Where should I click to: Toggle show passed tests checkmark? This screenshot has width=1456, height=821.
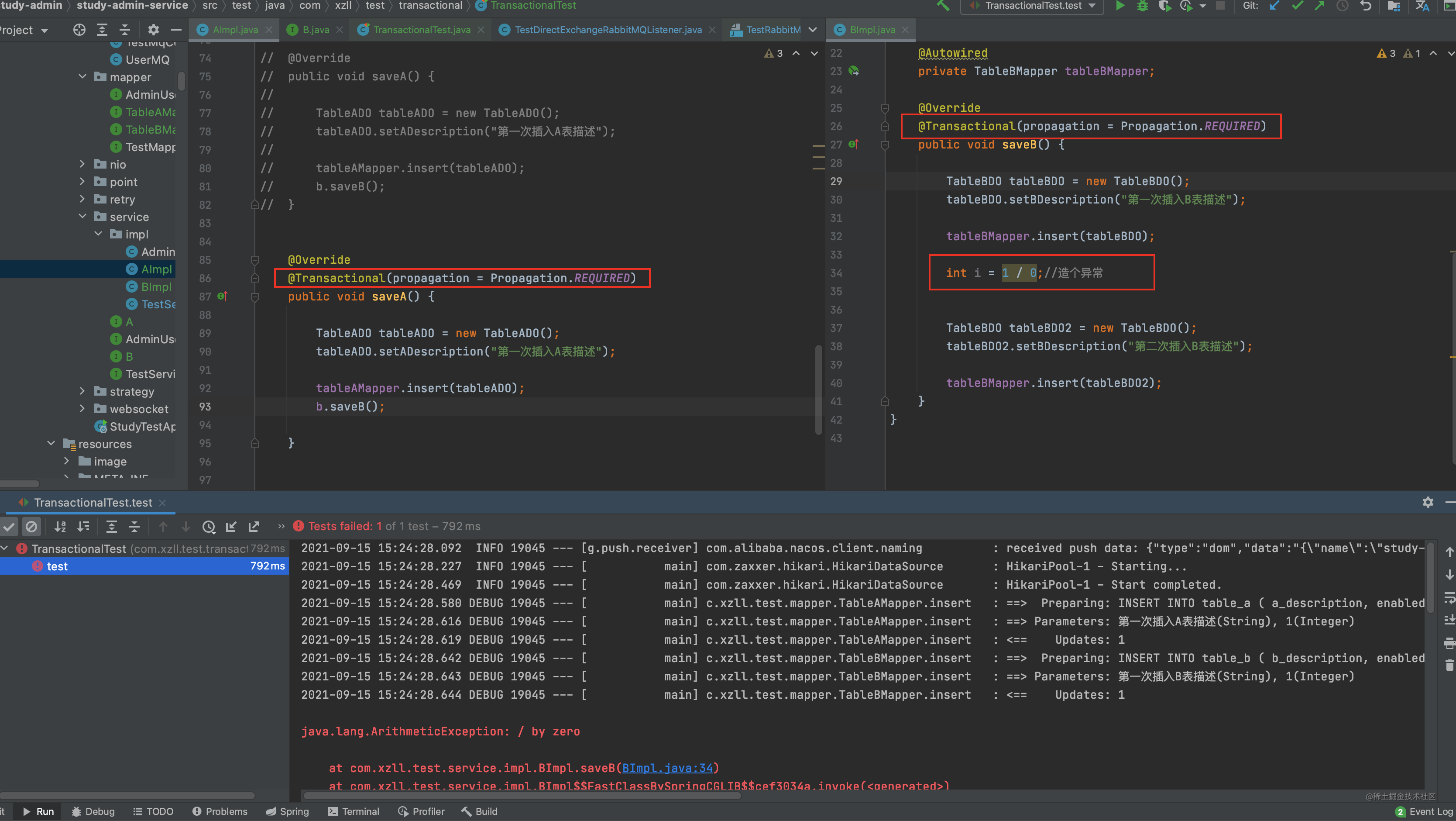9,526
